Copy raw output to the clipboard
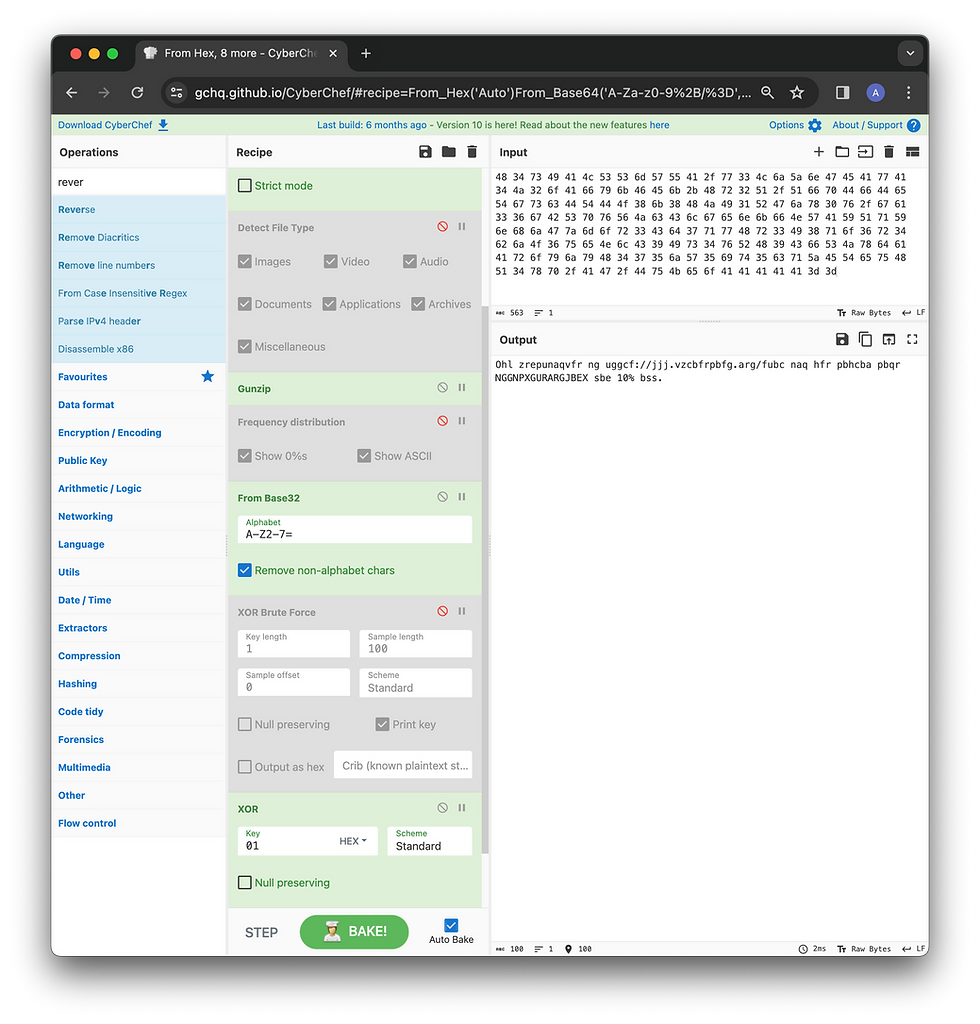 click(x=865, y=340)
